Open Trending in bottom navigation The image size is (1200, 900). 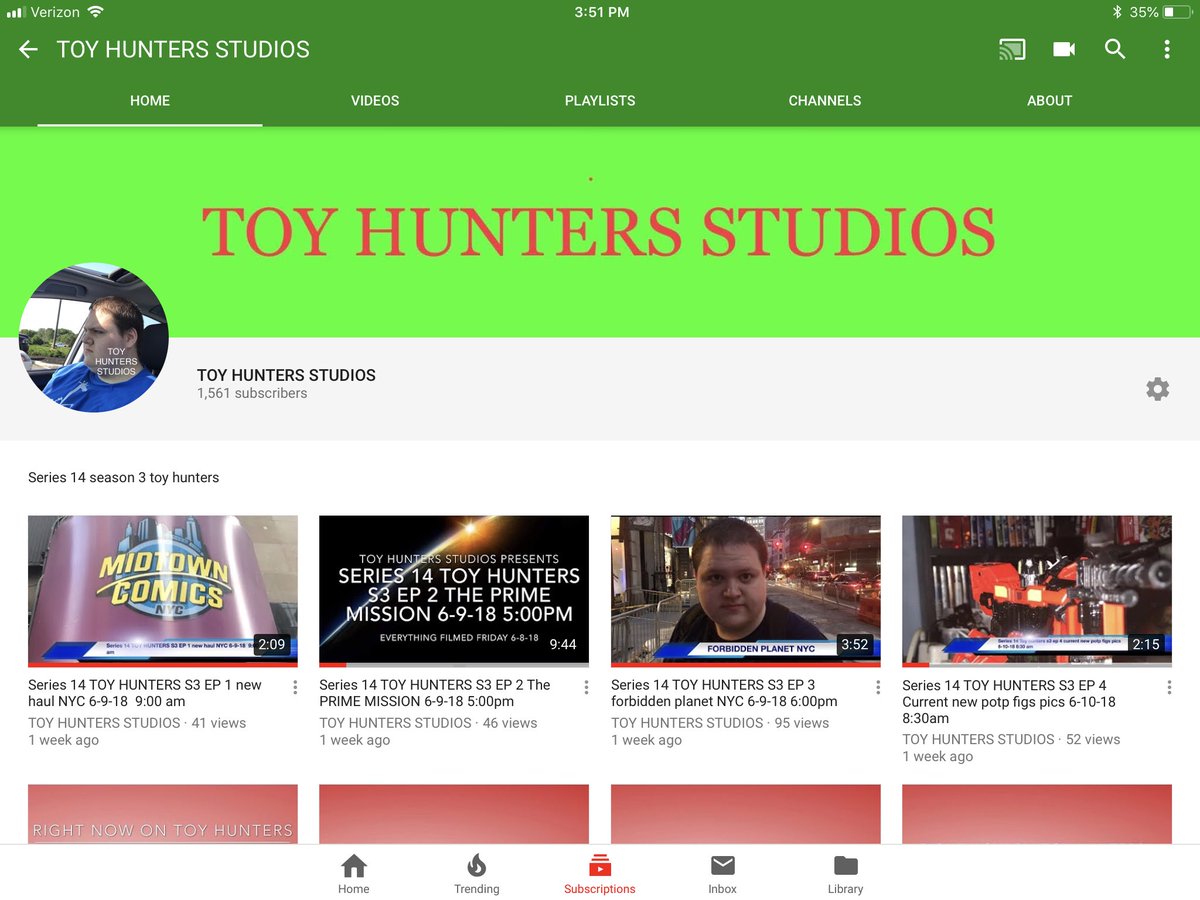click(x=477, y=873)
